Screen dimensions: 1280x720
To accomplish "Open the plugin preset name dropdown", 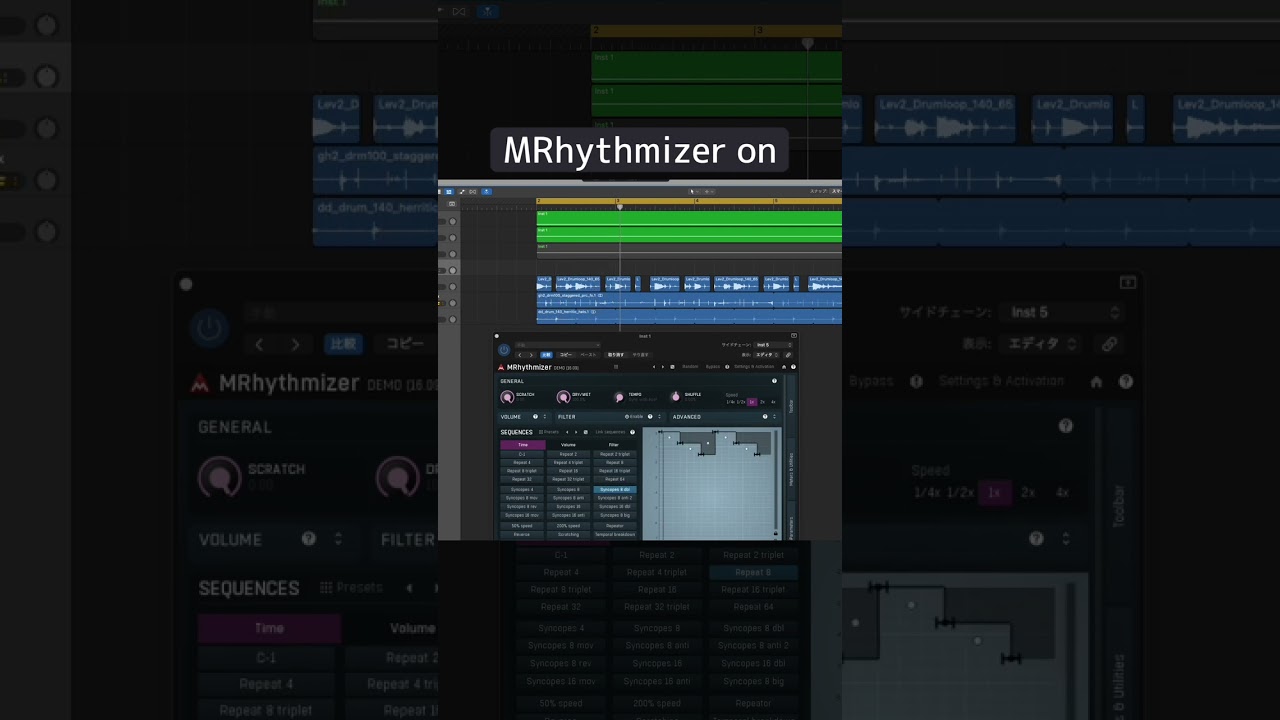I will [x=558, y=345].
